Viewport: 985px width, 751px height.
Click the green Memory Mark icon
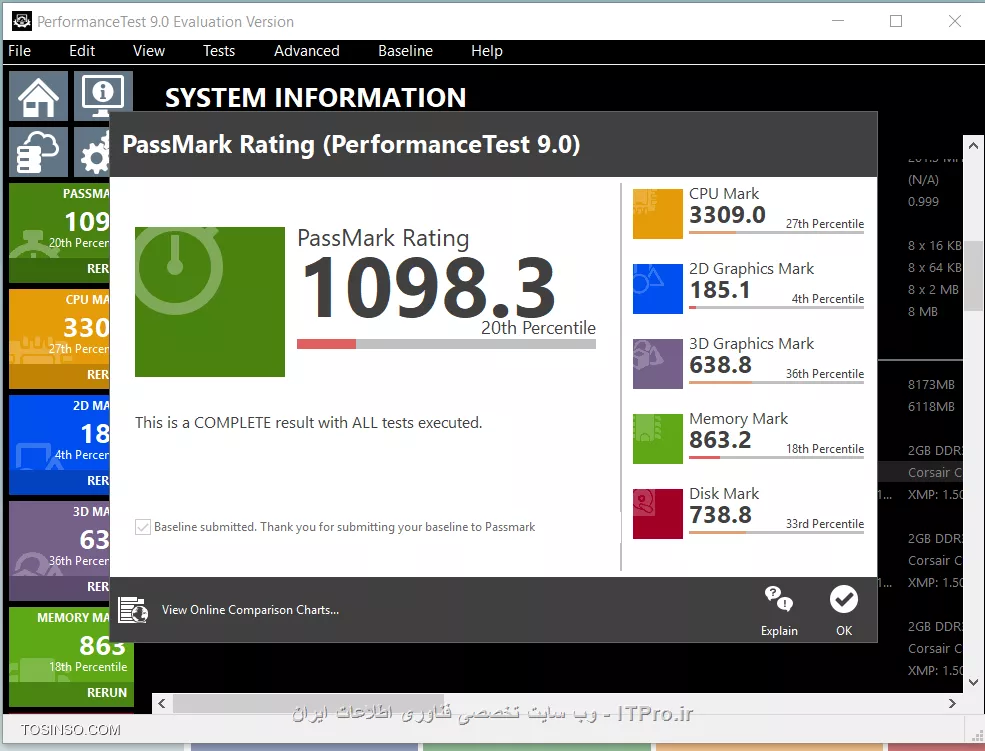coord(658,439)
